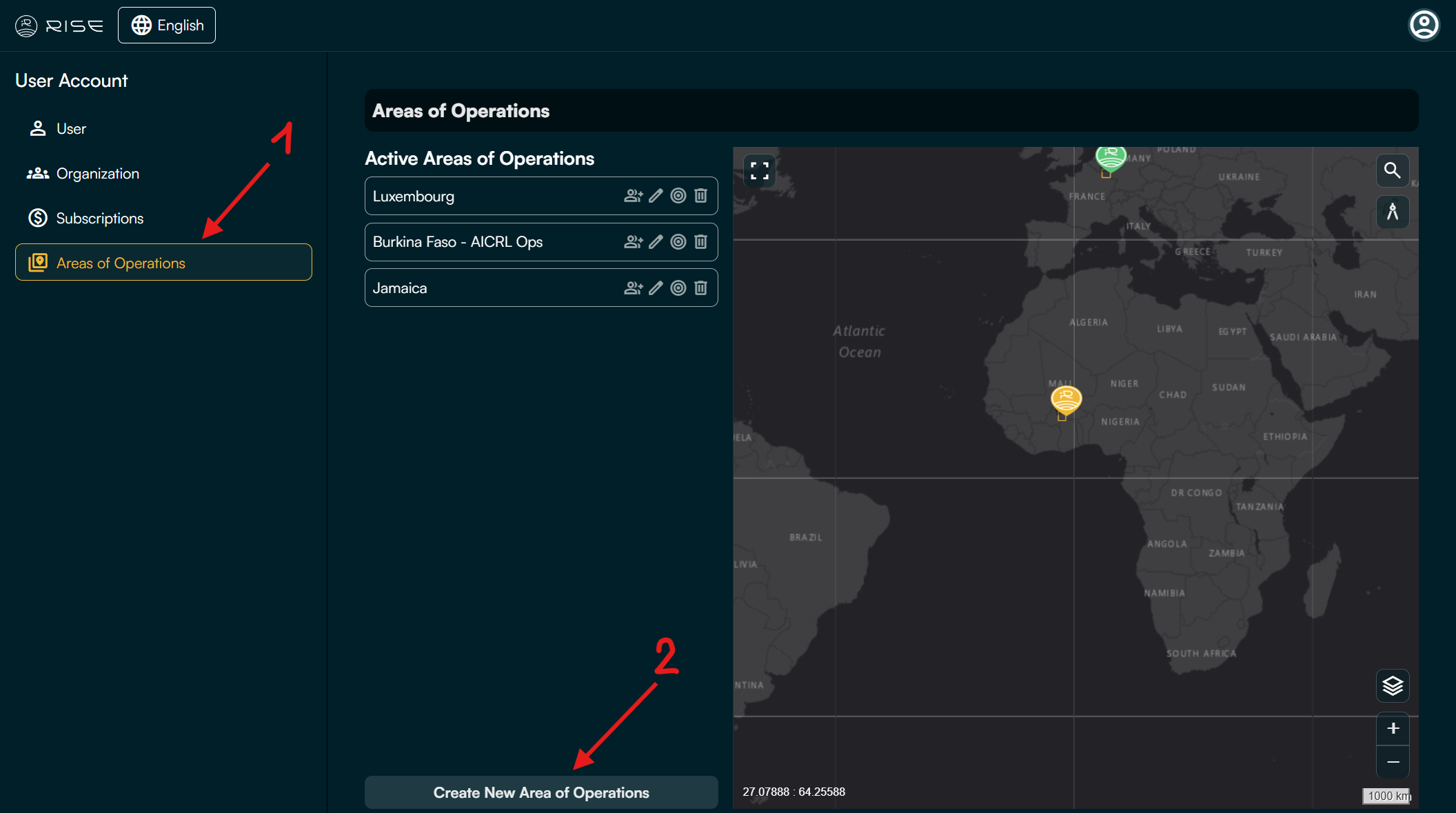Locate Luxembourg on the map via target icon

[x=678, y=196]
